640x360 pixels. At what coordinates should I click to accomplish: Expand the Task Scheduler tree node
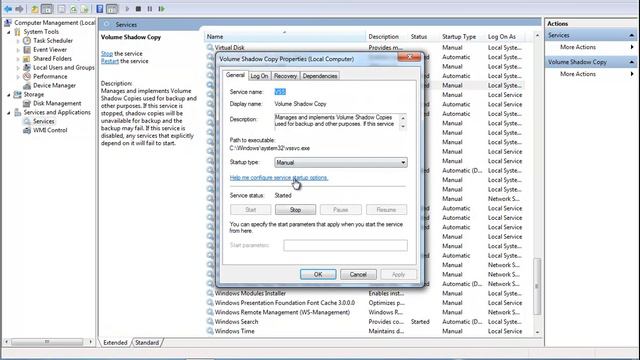(18, 41)
